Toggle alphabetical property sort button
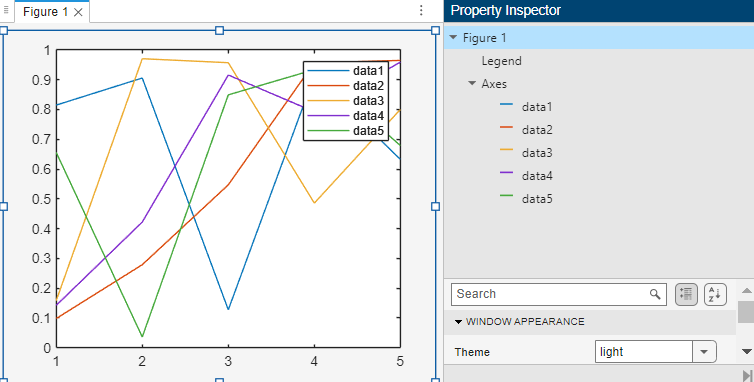 (x=715, y=294)
